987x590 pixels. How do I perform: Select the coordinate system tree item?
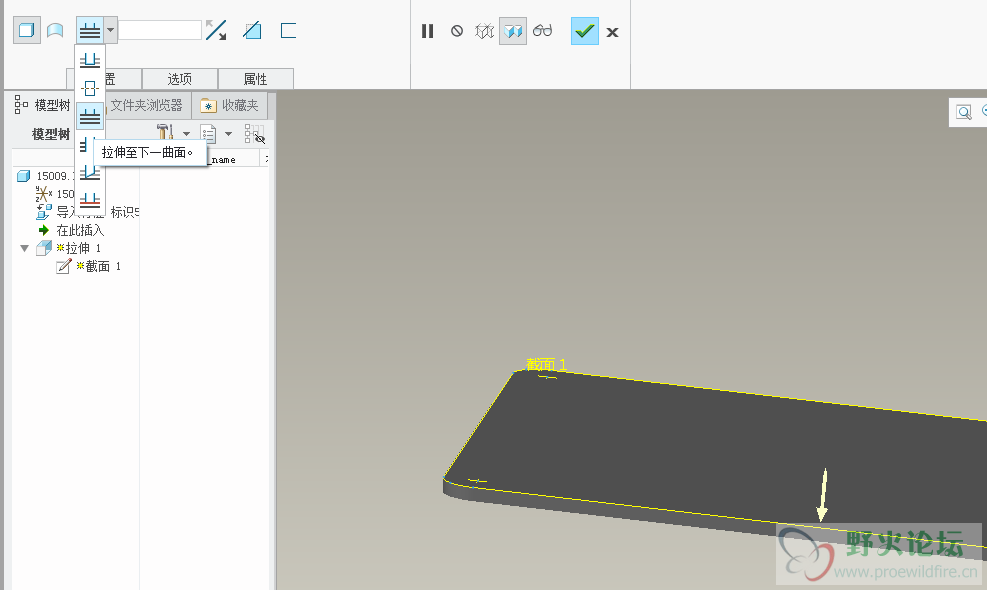tap(55, 193)
